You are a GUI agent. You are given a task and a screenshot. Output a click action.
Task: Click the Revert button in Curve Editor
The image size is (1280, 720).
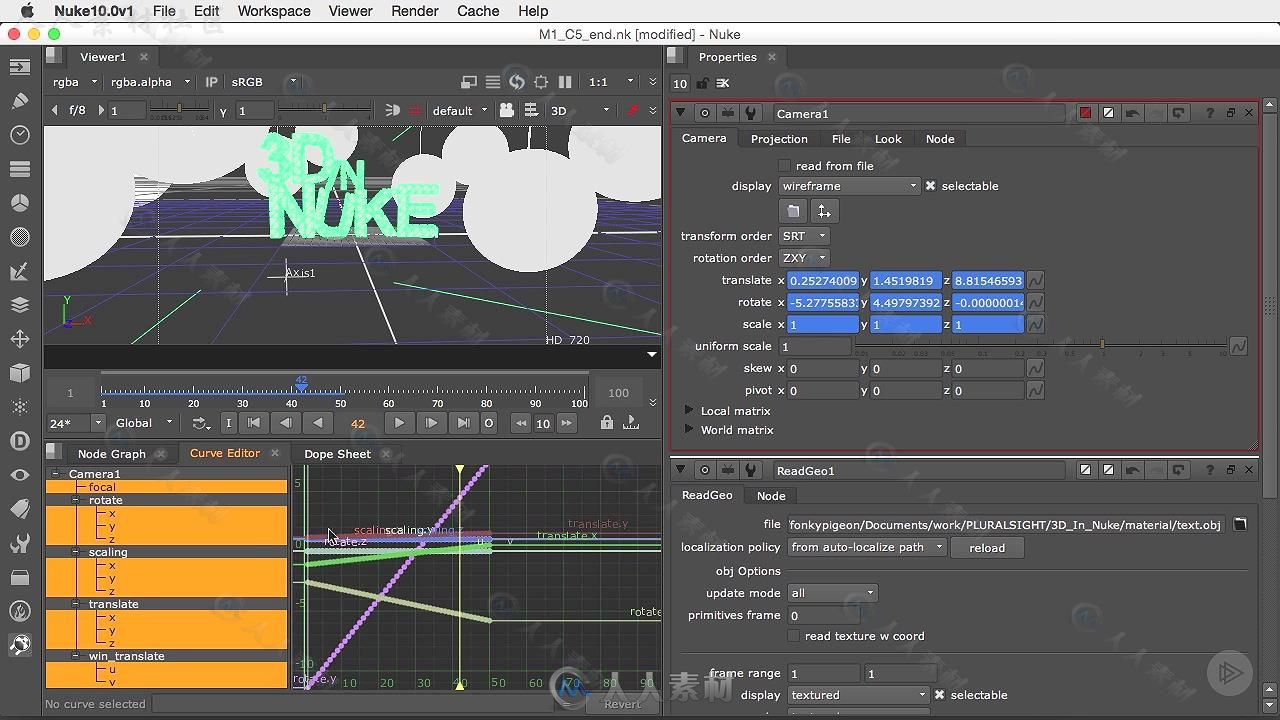(x=622, y=704)
